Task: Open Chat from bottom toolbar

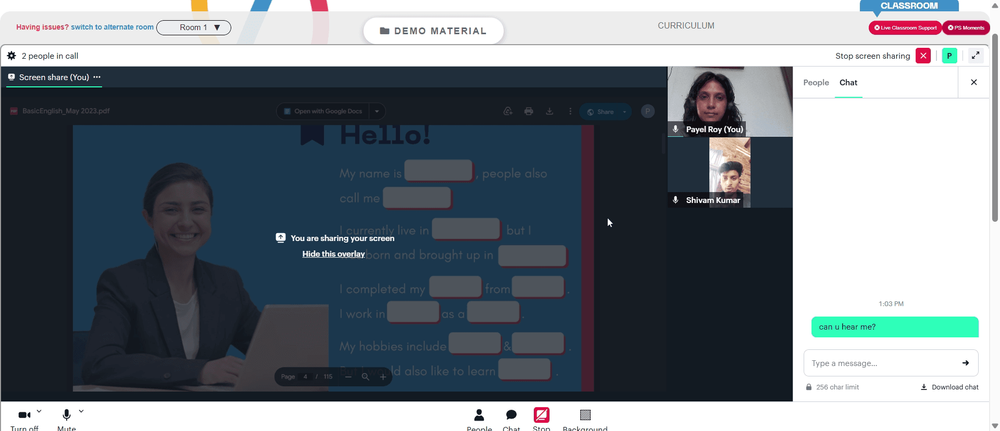Action: (x=511, y=420)
